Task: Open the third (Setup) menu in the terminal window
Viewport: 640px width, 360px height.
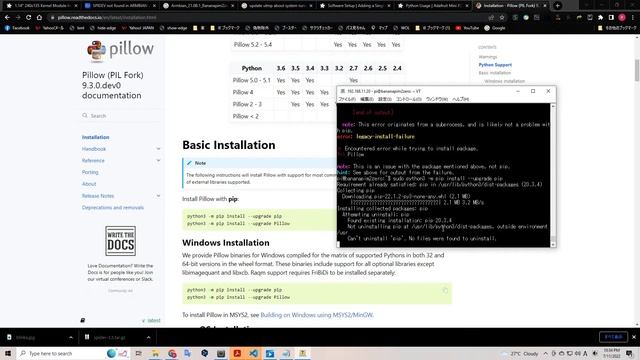Action: pyautogui.click(x=384, y=99)
